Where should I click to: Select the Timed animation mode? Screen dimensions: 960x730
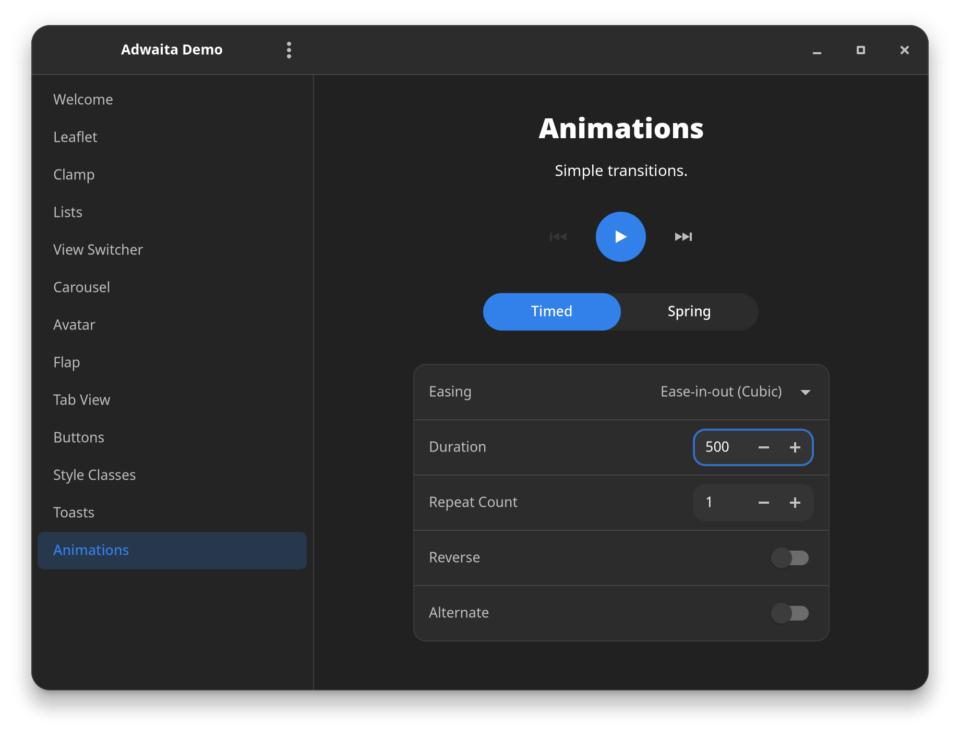pos(552,311)
